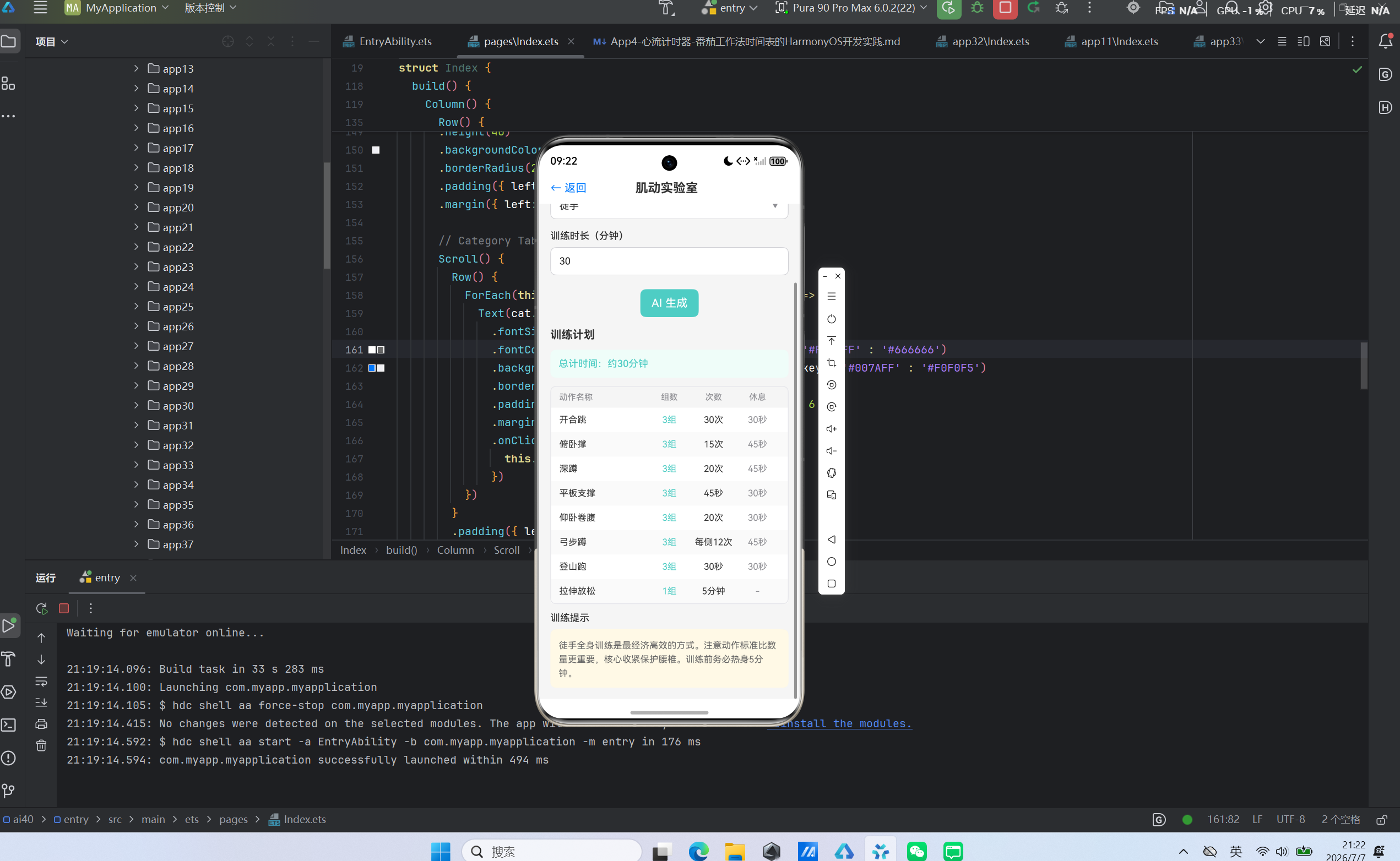Viewport: 1400px width, 861px height.
Task: Rerun entry in the Run panel
Action: [x=41, y=608]
